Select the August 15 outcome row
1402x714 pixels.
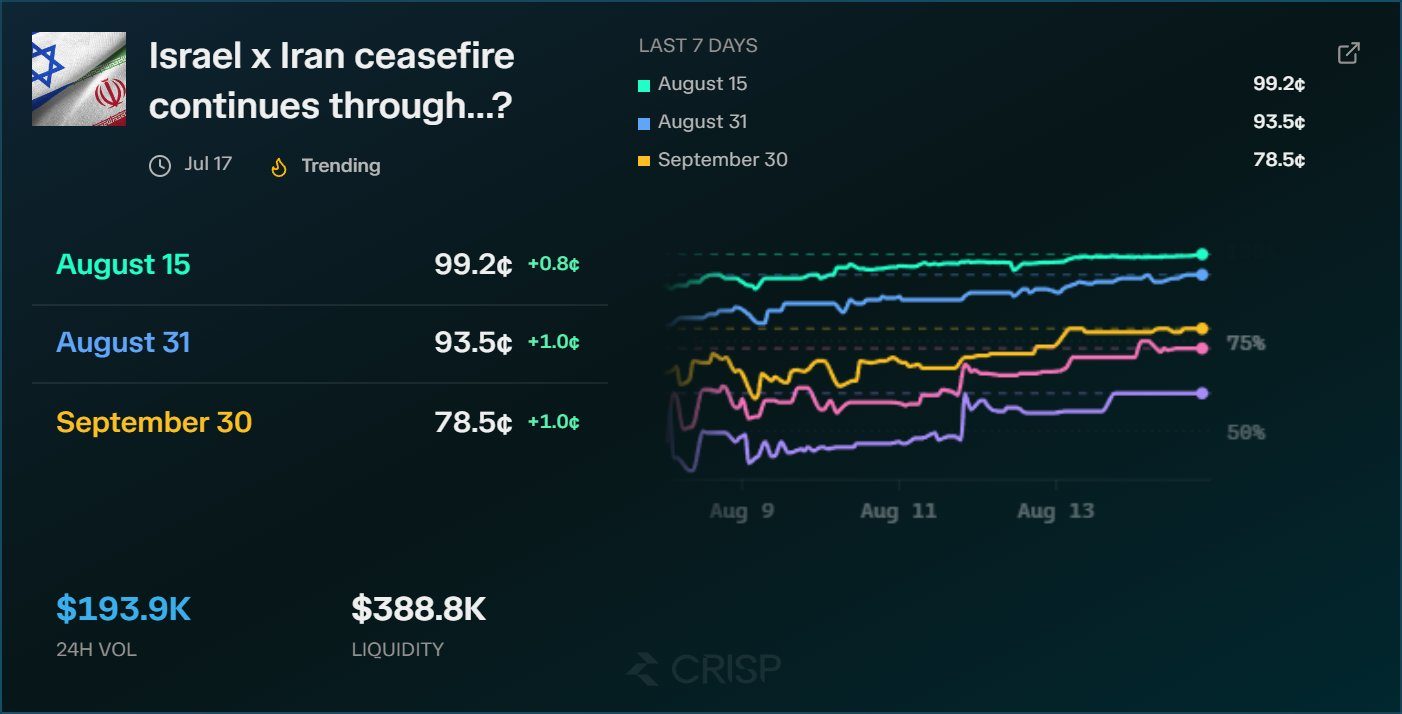point(320,265)
